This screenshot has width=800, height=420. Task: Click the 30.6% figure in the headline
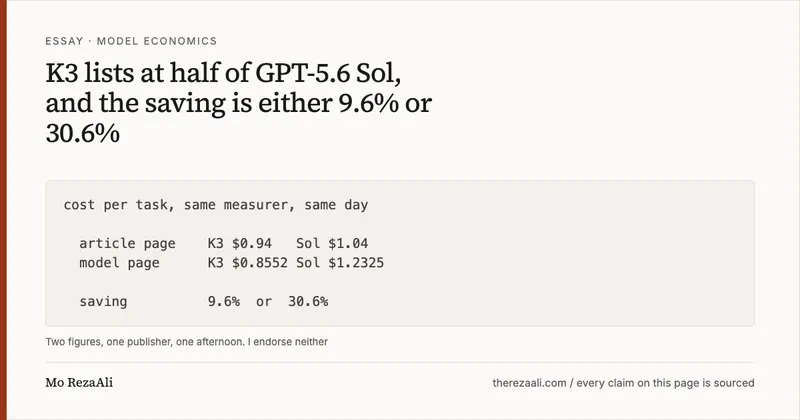pyautogui.click(x=83, y=133)
